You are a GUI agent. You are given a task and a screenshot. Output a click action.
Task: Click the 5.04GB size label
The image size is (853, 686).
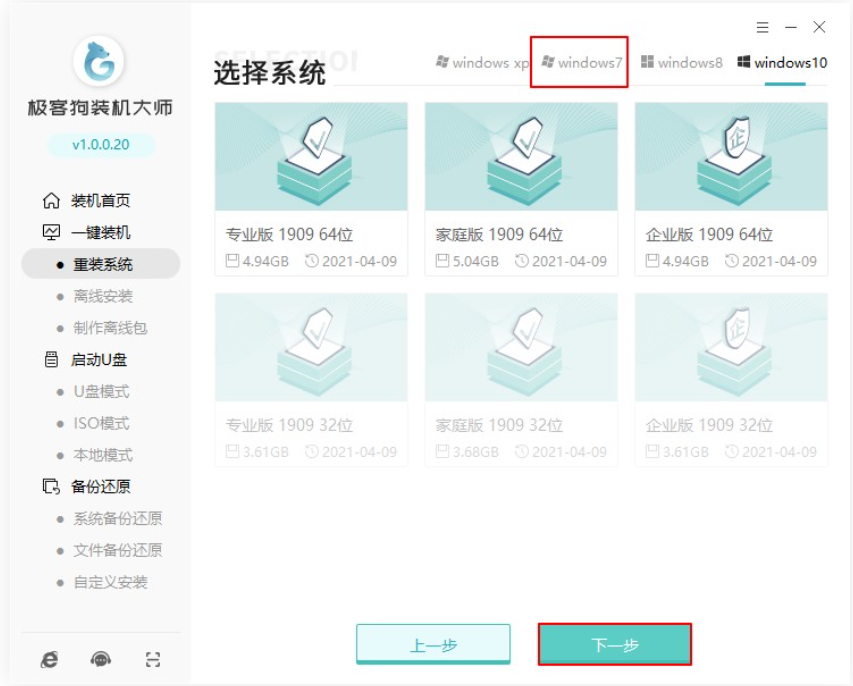pos(475,262)
